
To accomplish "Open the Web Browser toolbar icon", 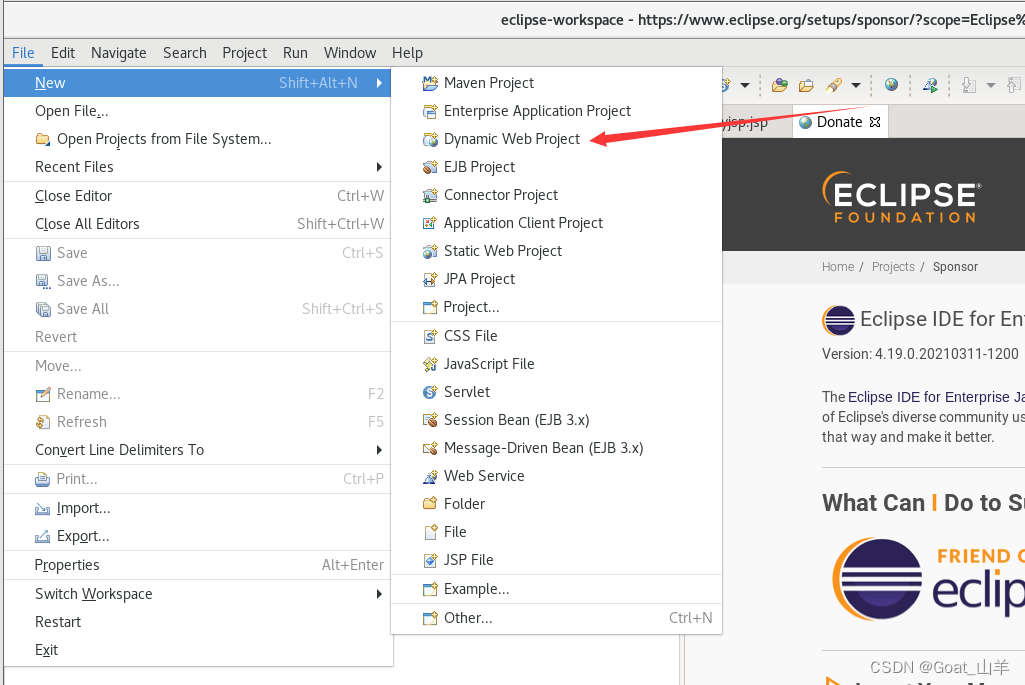I will 891,84.
